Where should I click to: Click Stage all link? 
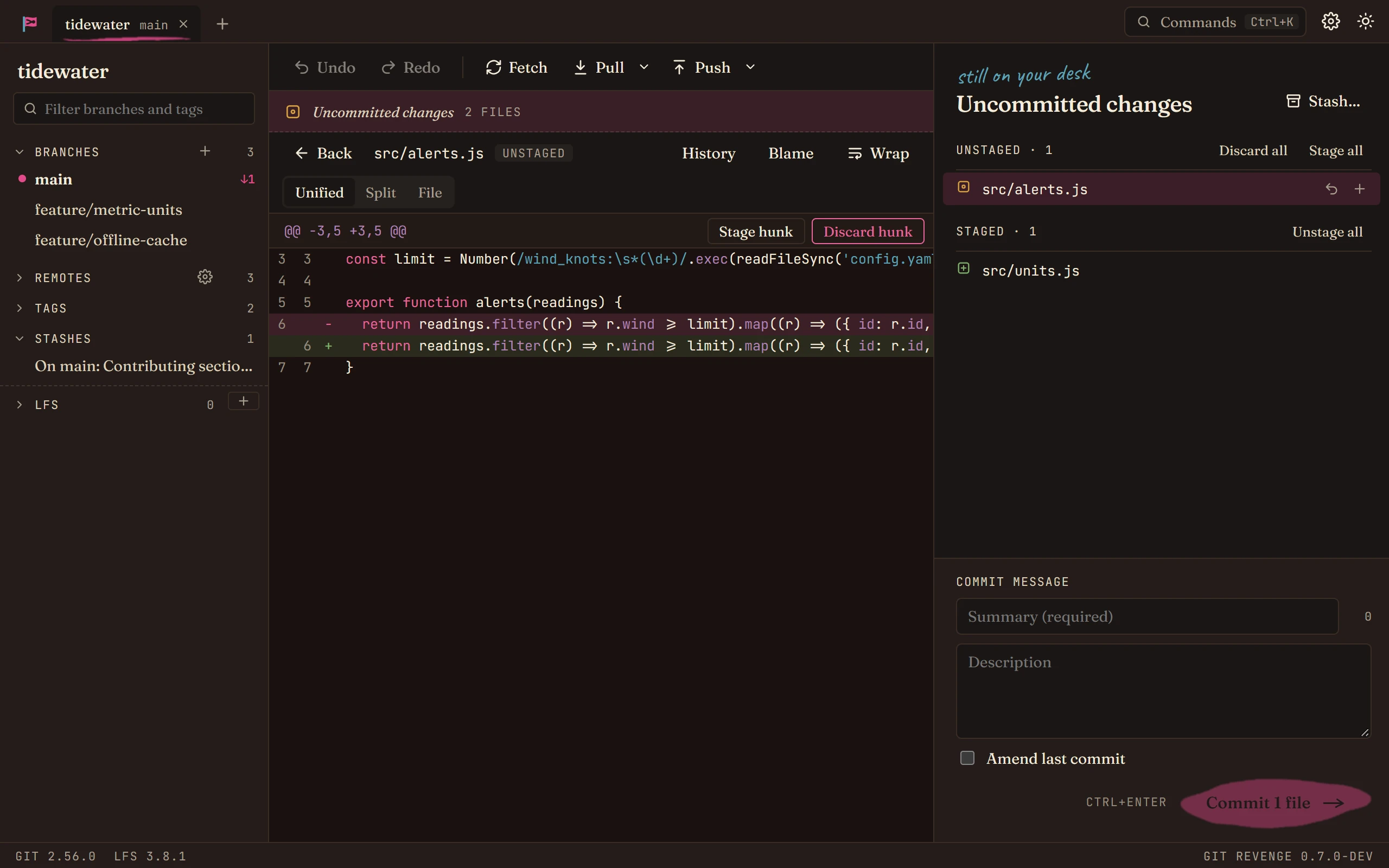click(x=1336, y=150)
